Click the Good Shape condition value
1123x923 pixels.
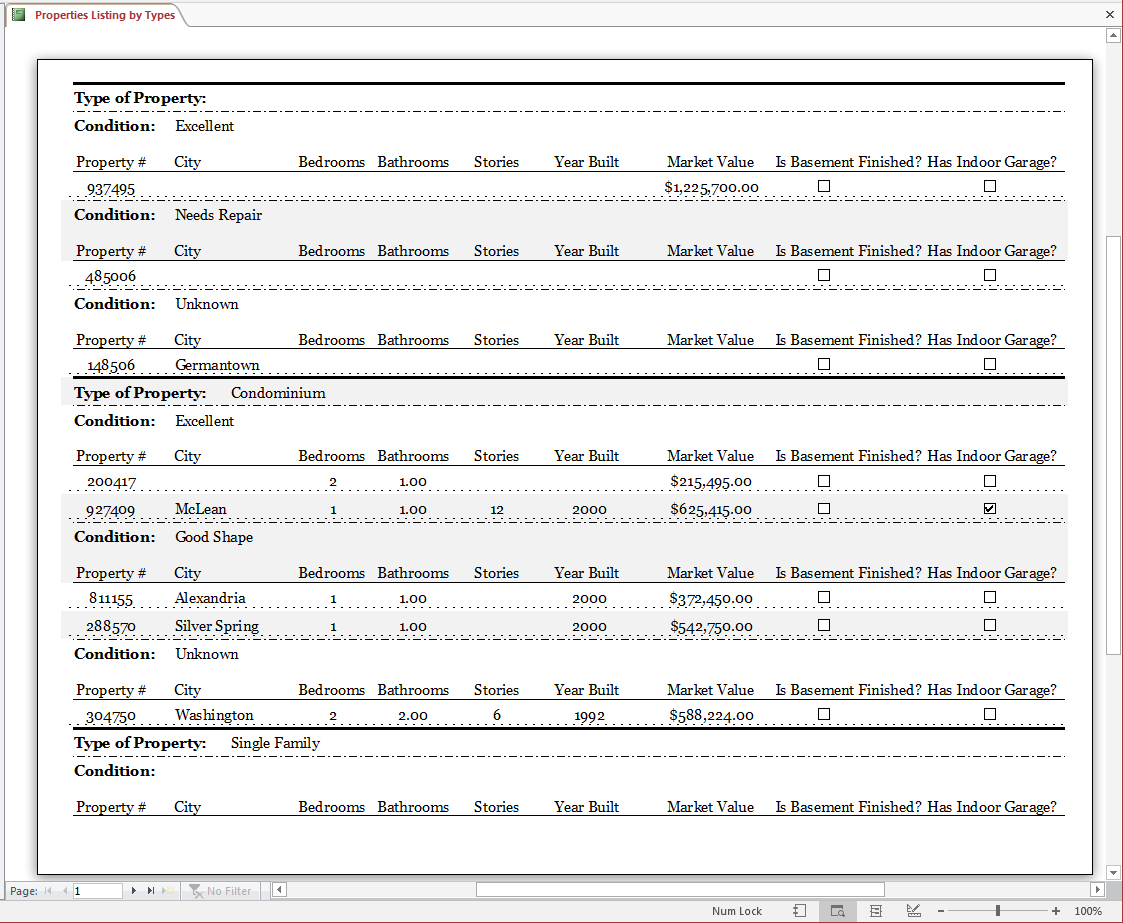pos(214,537)
